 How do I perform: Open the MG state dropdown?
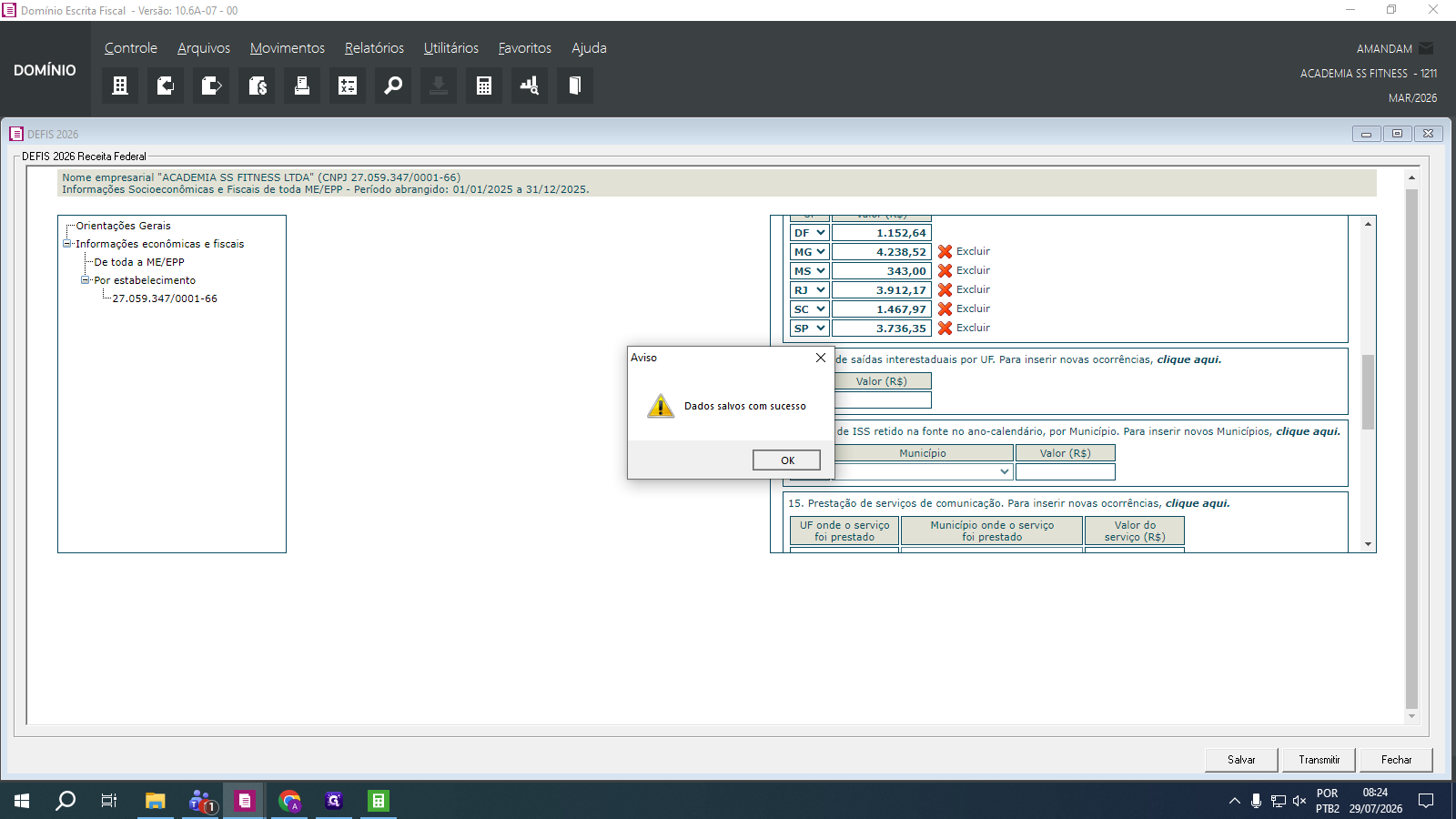click(809, 252)
